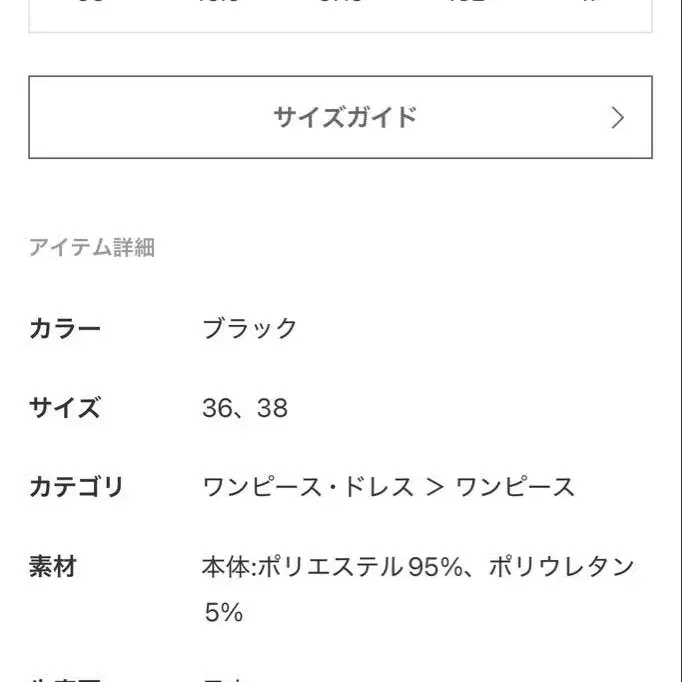682x682 pixels.
Task: Click the cut-off label below 素材
Action: coord(65,677)
